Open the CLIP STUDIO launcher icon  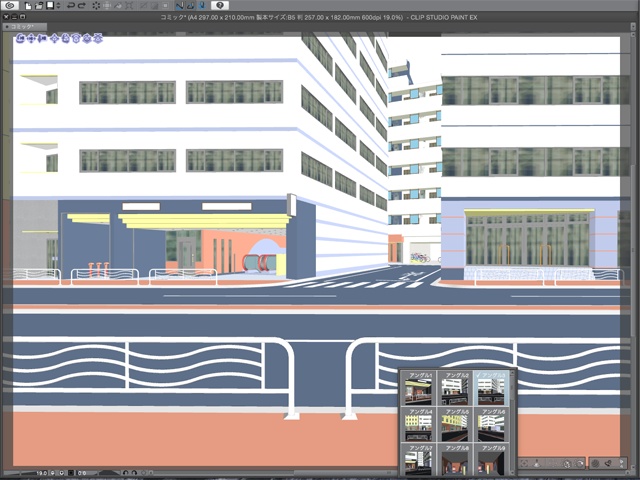[x=9, y=5]
